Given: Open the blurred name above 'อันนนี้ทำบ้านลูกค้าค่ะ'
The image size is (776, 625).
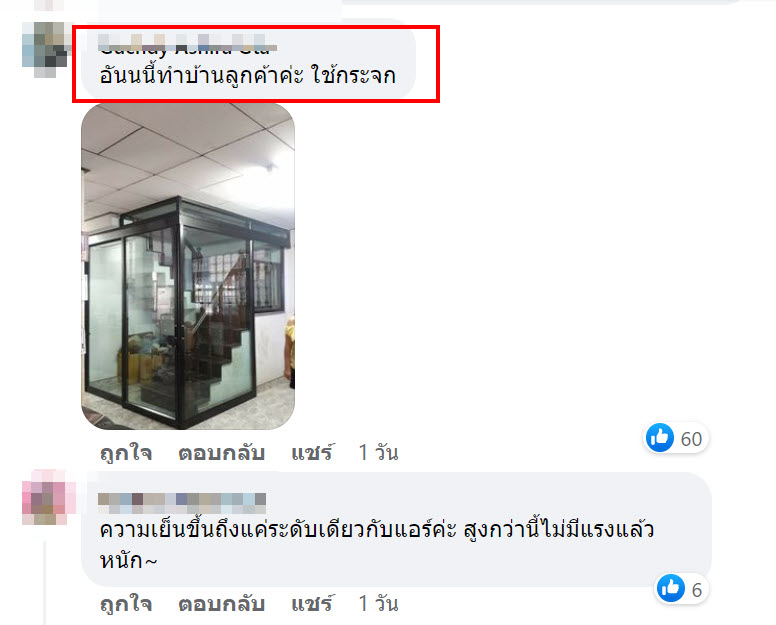Looking at the screenshot, I should pos(188,44).
